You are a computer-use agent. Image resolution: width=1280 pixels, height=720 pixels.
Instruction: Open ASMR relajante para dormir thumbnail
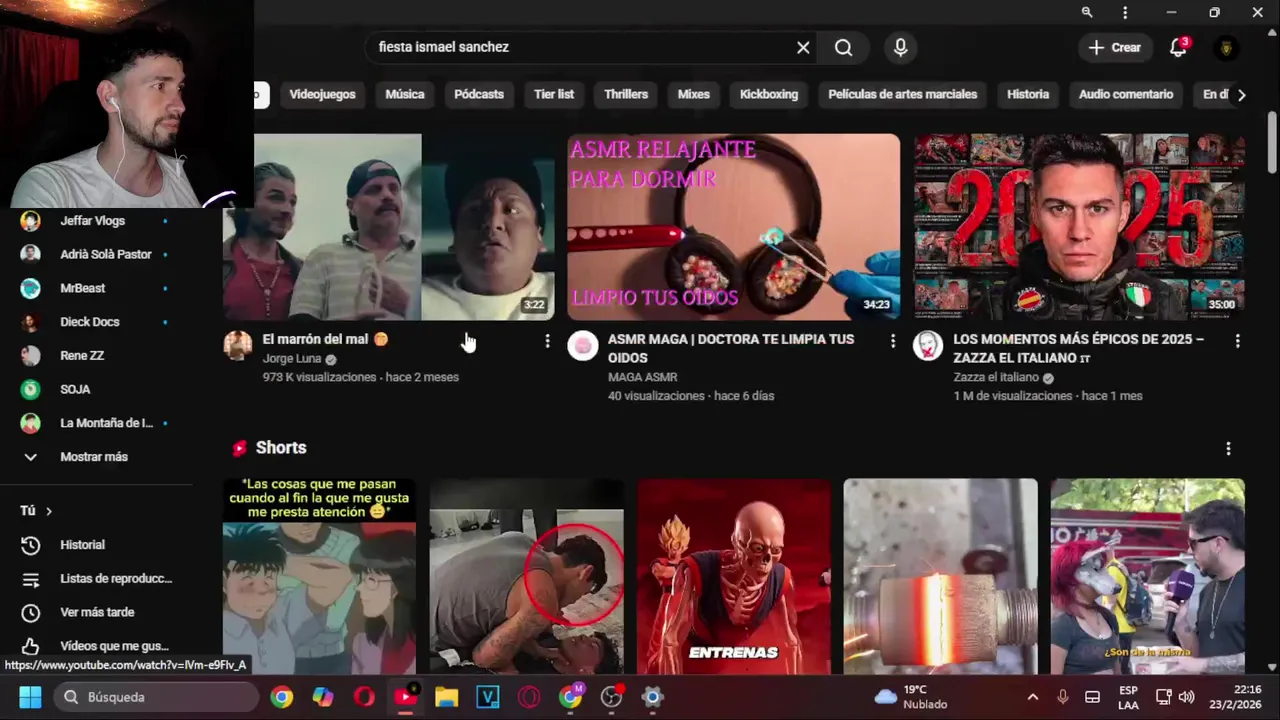tap(734, 227)
